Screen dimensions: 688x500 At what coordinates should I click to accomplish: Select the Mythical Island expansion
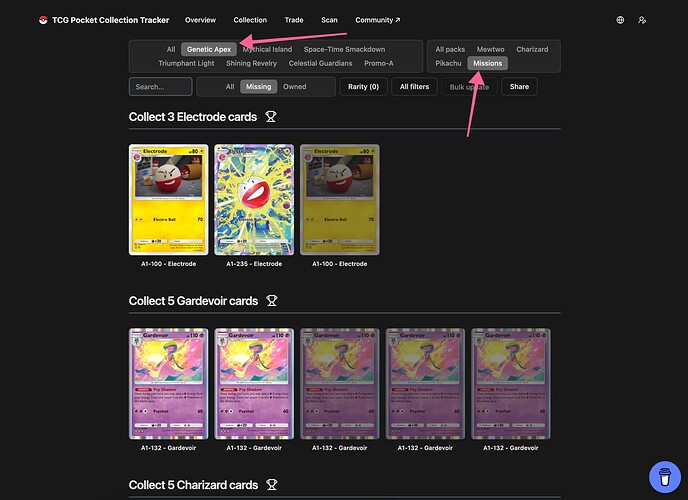click(x=267, y=49)
